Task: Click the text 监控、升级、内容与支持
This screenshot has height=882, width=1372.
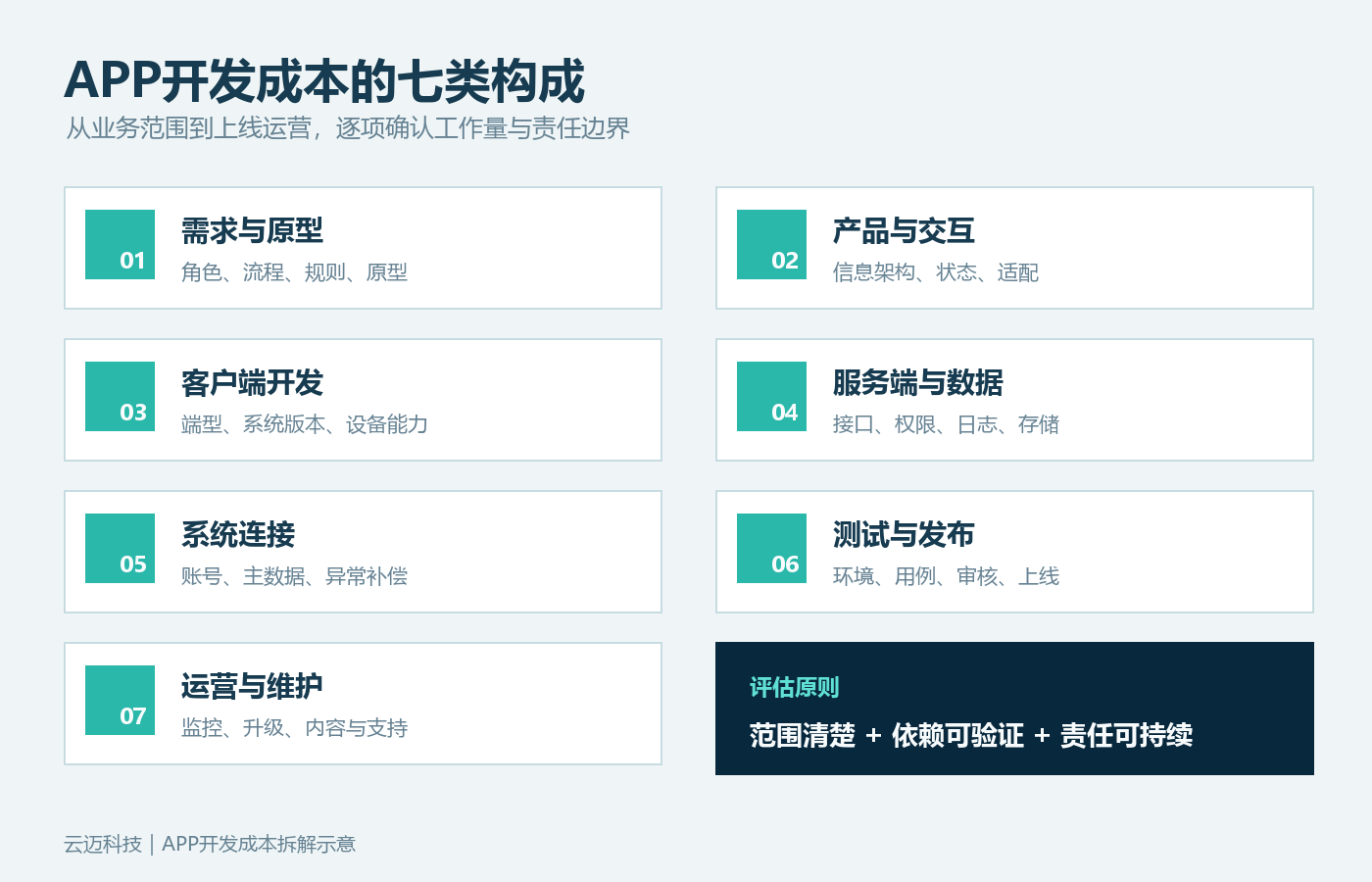Action: pos(294,728)
